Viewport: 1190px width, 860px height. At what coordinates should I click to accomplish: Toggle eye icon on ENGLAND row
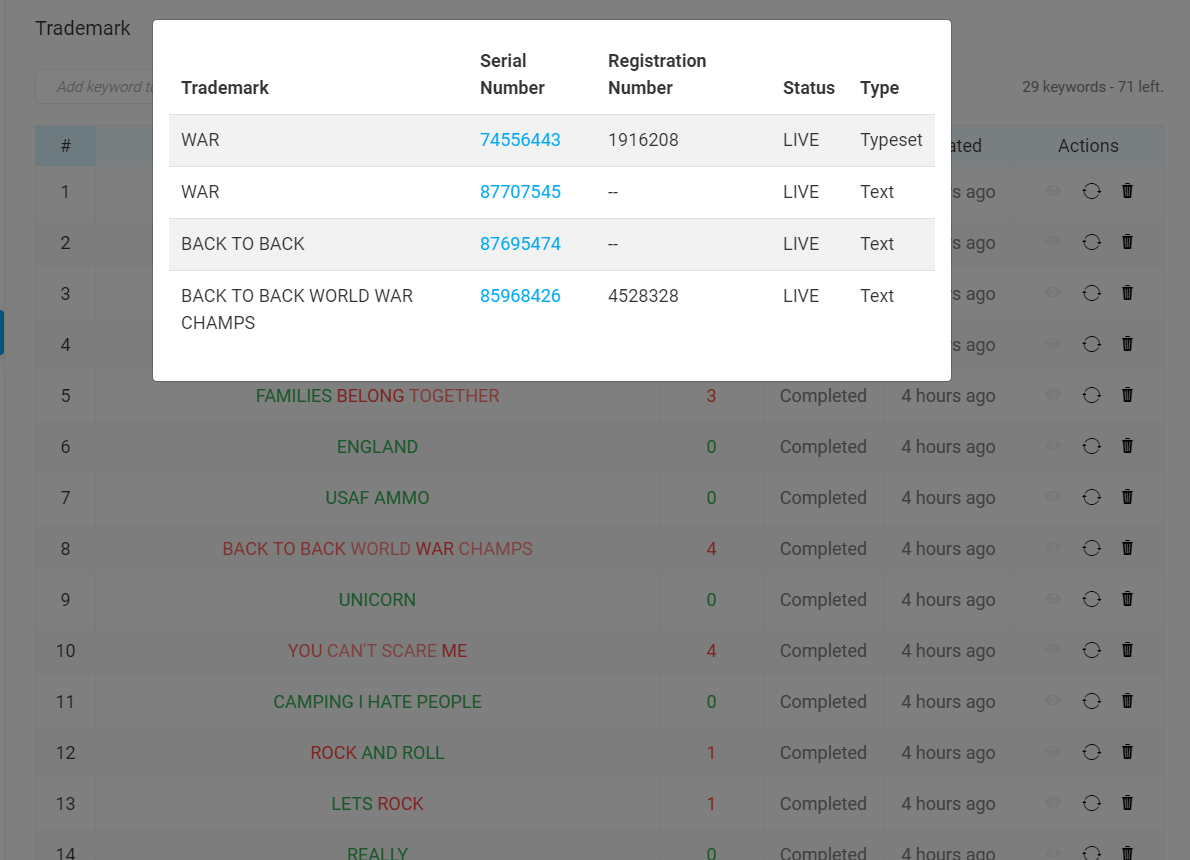click(1053, 446)
